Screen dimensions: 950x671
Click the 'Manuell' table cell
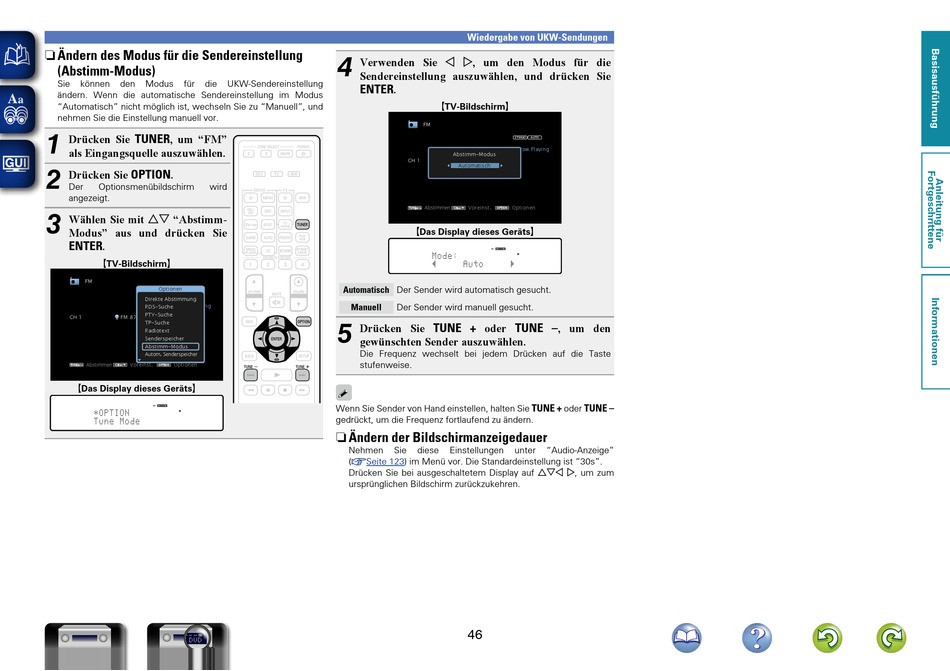(x=366, y=307)
